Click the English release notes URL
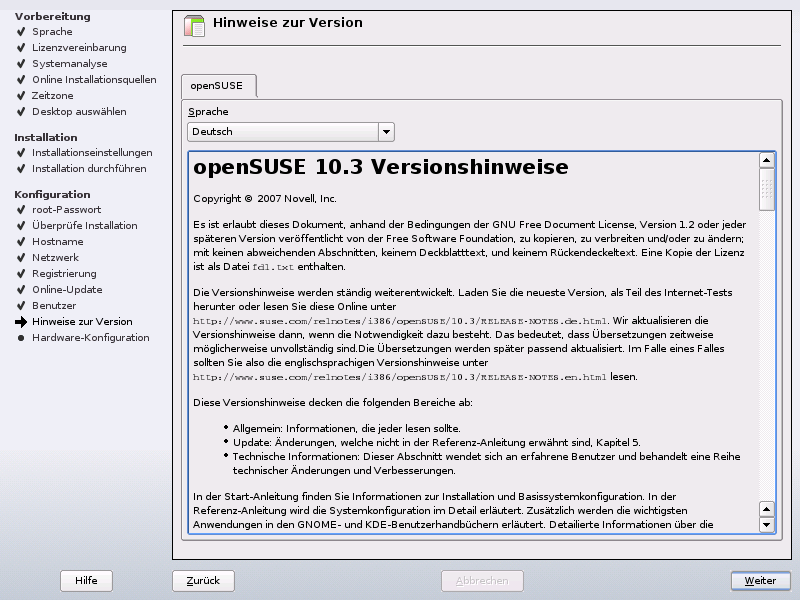 pos(400,378)
